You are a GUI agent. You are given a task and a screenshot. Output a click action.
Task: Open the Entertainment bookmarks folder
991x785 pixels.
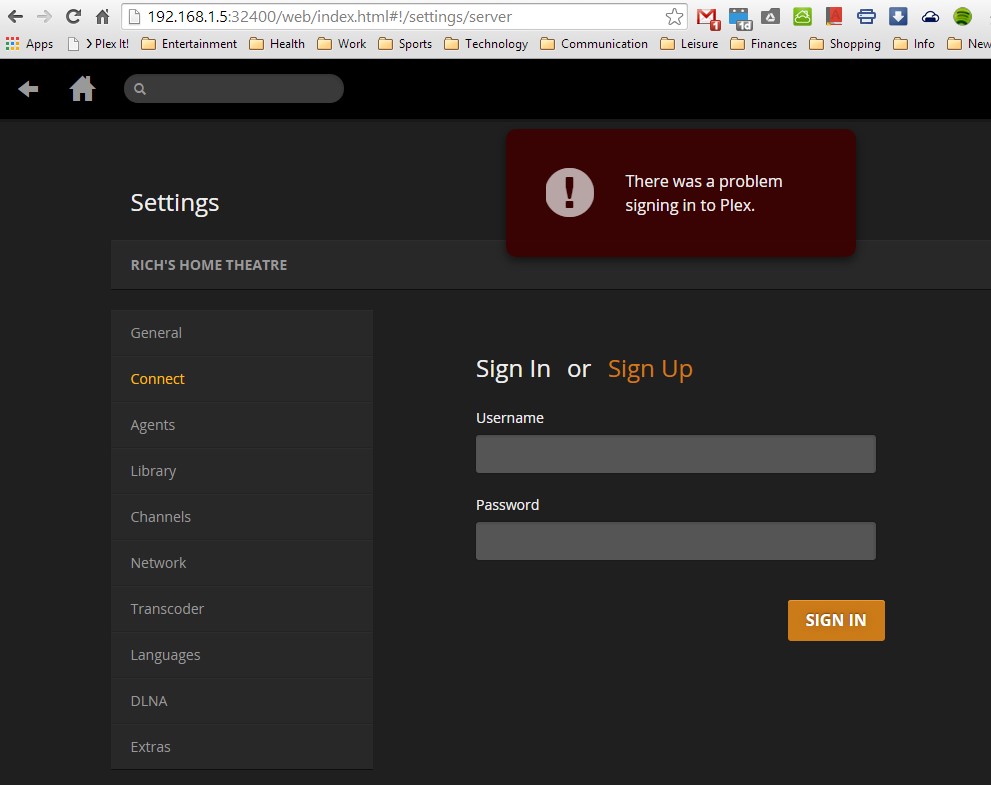(x=189, y=44)
